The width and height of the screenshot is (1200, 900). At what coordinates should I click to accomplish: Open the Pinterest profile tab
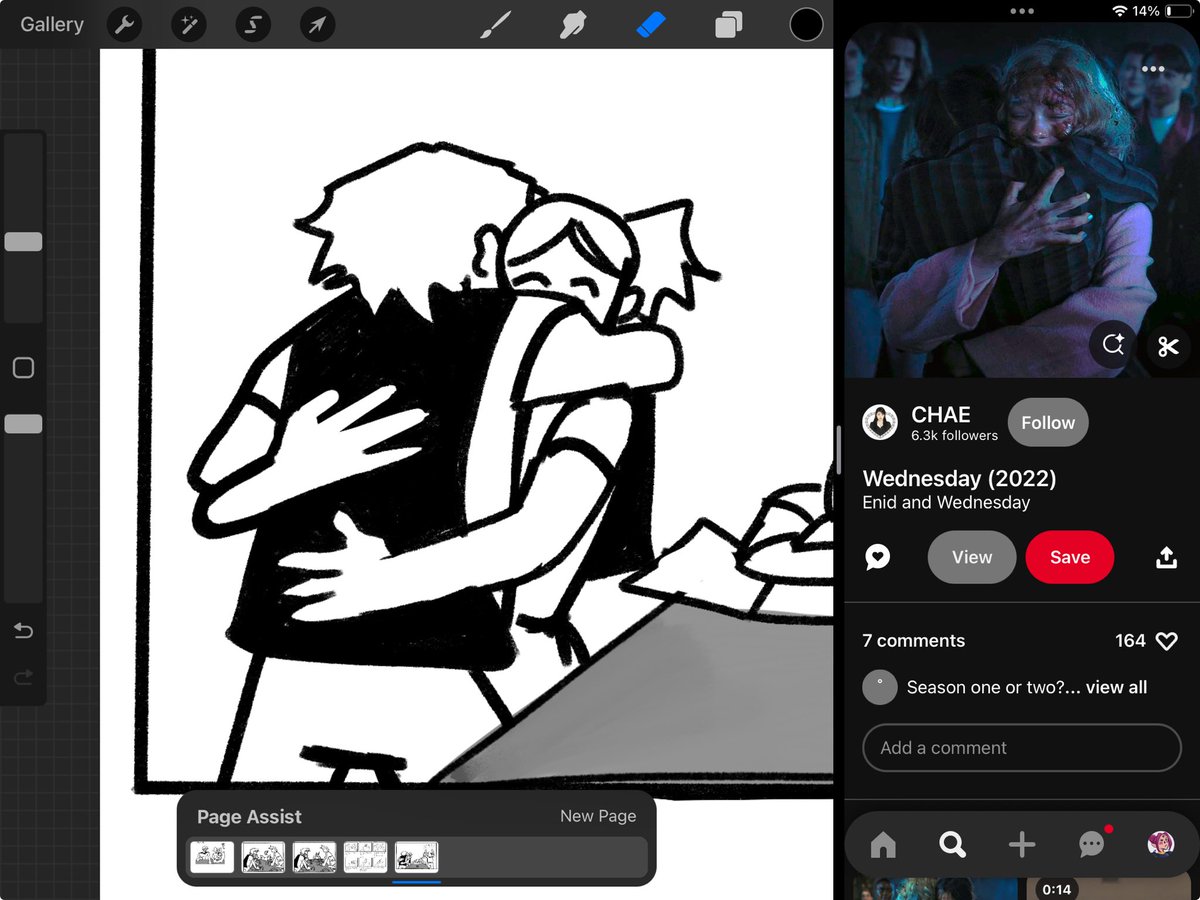click(1161, 845)
